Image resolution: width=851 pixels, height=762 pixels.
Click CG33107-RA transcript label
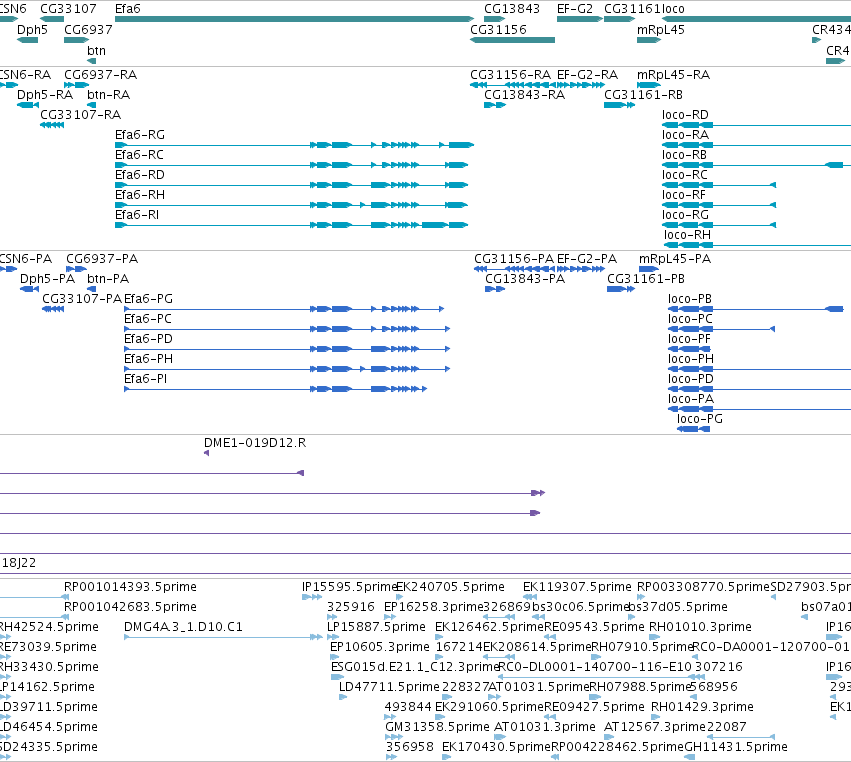pos(80,115)
